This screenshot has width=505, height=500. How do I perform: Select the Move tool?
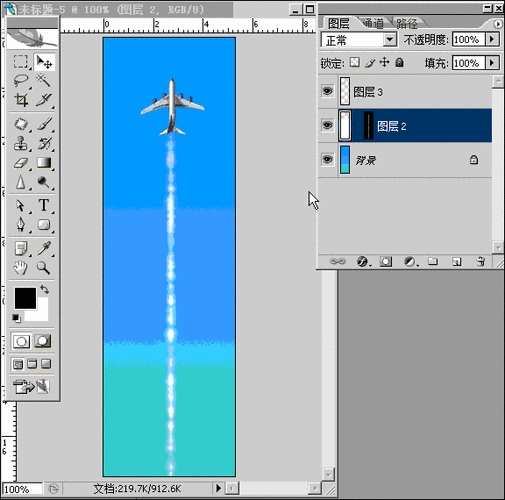pos(44,61)
